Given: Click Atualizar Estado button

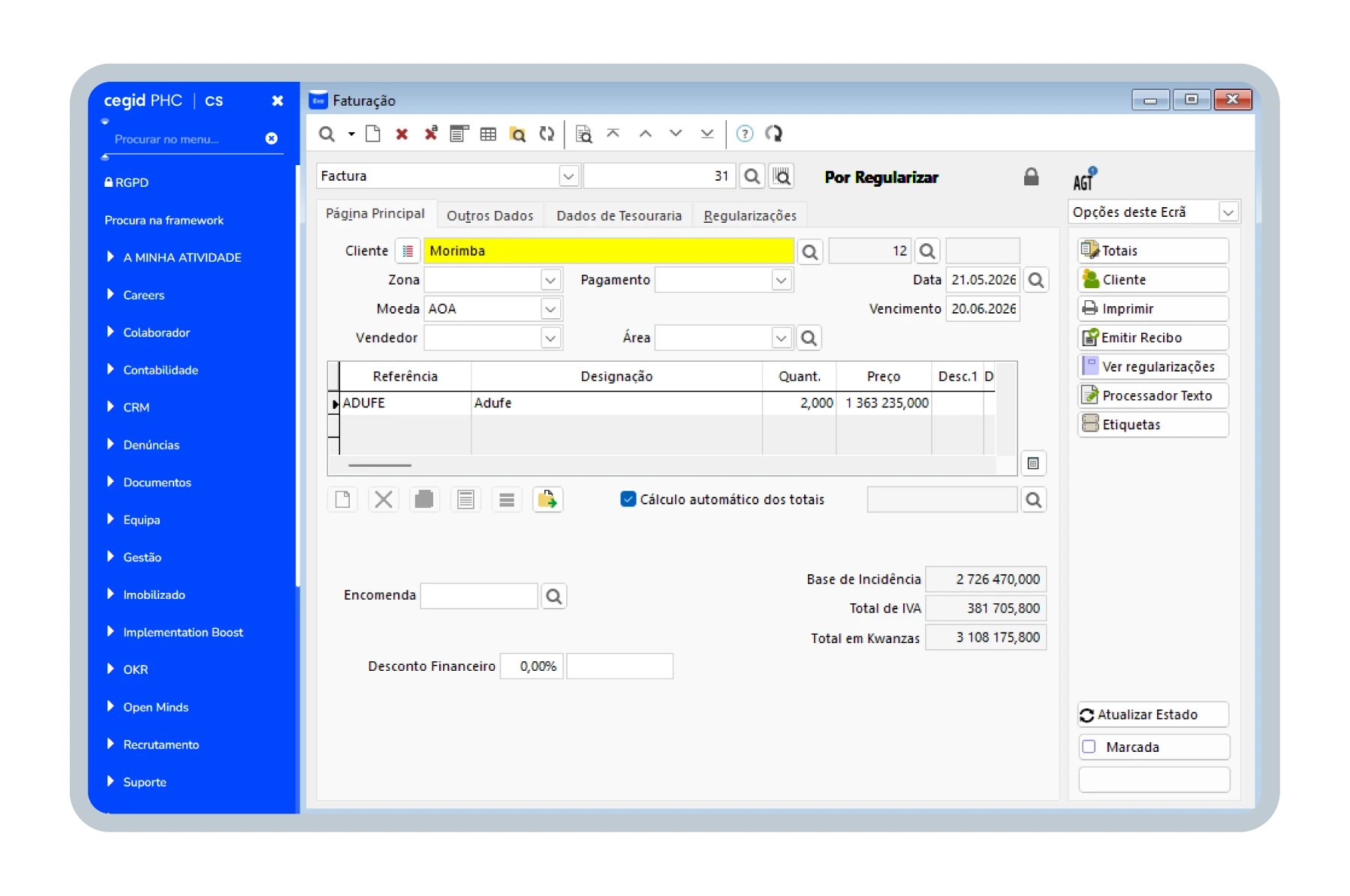Looking at the screenshot, I should coord(1153,714).
